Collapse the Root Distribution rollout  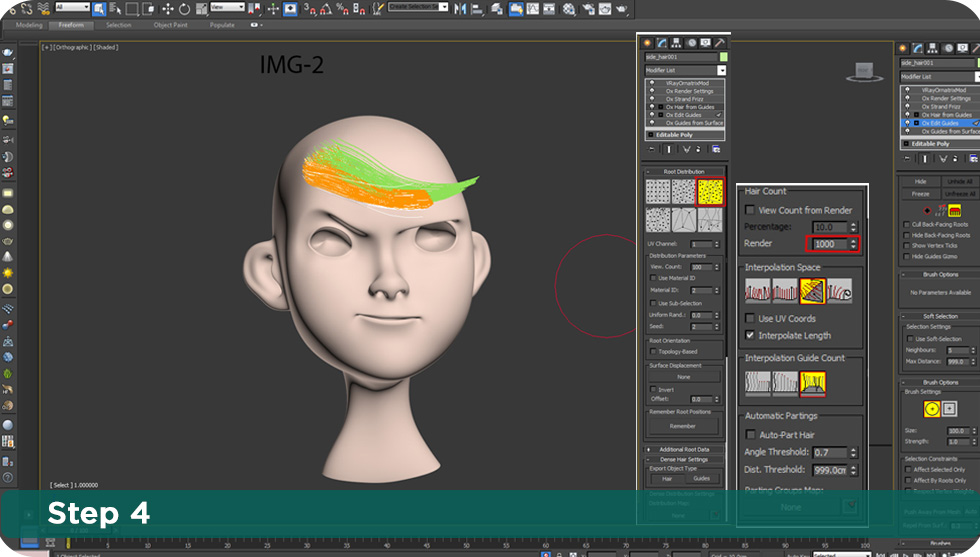(684, 172)
